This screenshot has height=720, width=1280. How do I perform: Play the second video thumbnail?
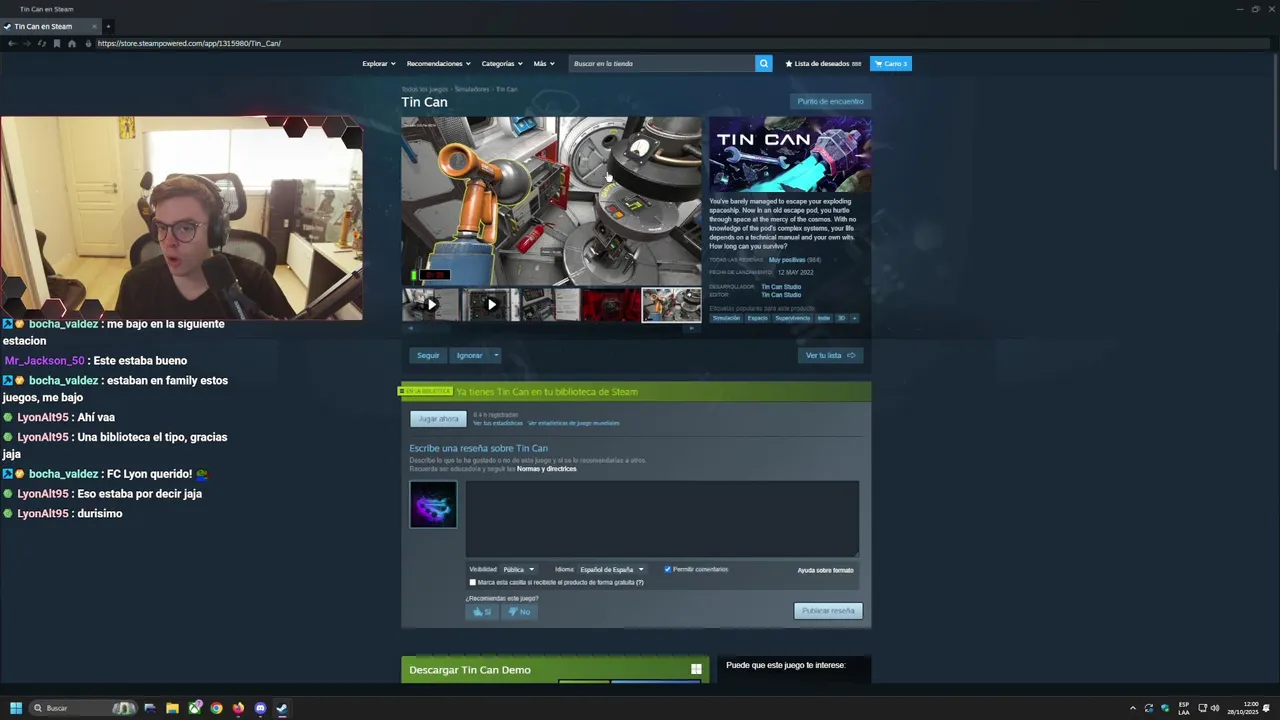(491, 305)
